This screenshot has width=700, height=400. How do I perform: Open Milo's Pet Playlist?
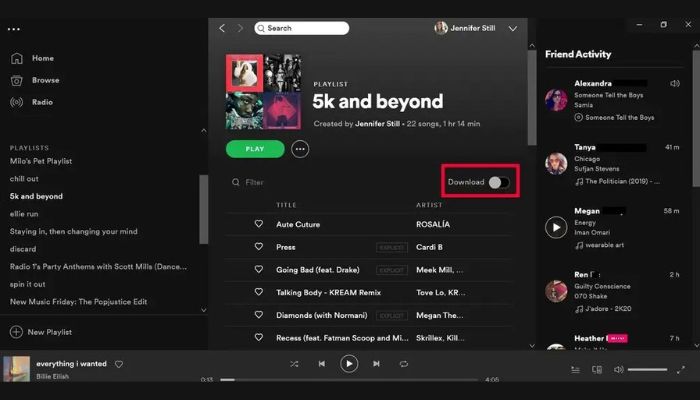pos(41,161)
